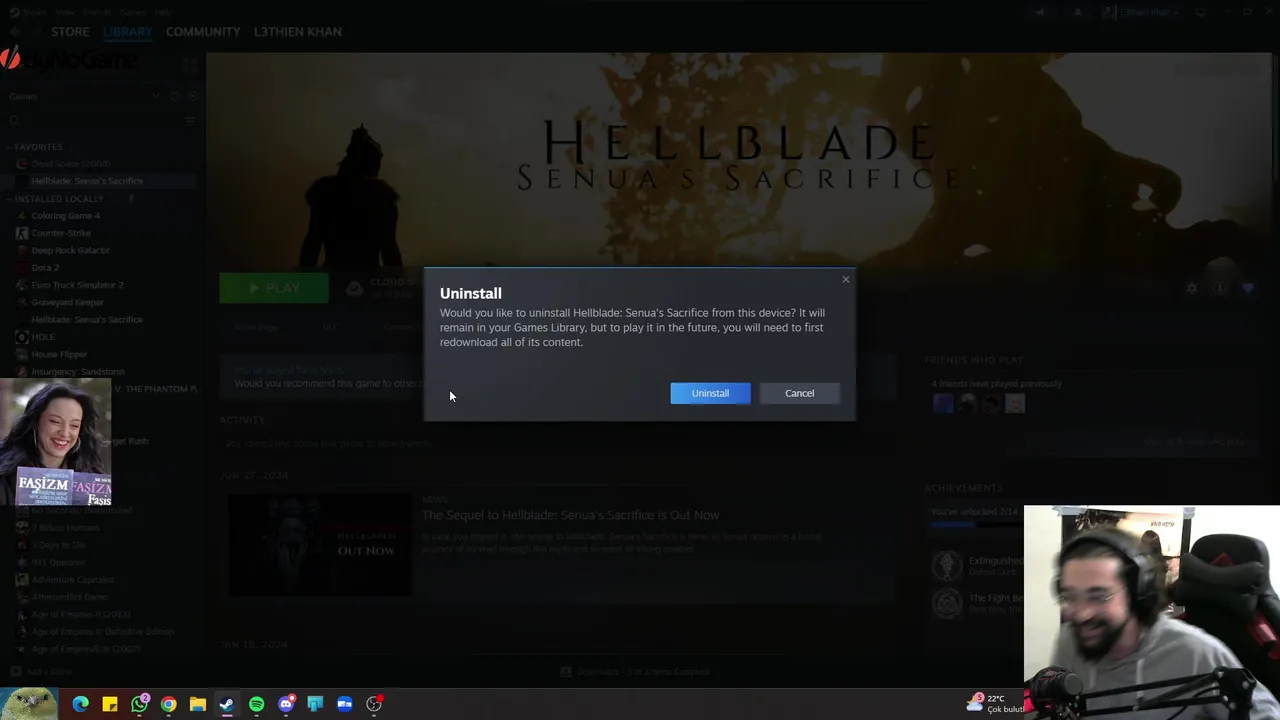The image size is (1280, 720).
Task: Open Spotify from the taskbar
Action: [256, 704]
